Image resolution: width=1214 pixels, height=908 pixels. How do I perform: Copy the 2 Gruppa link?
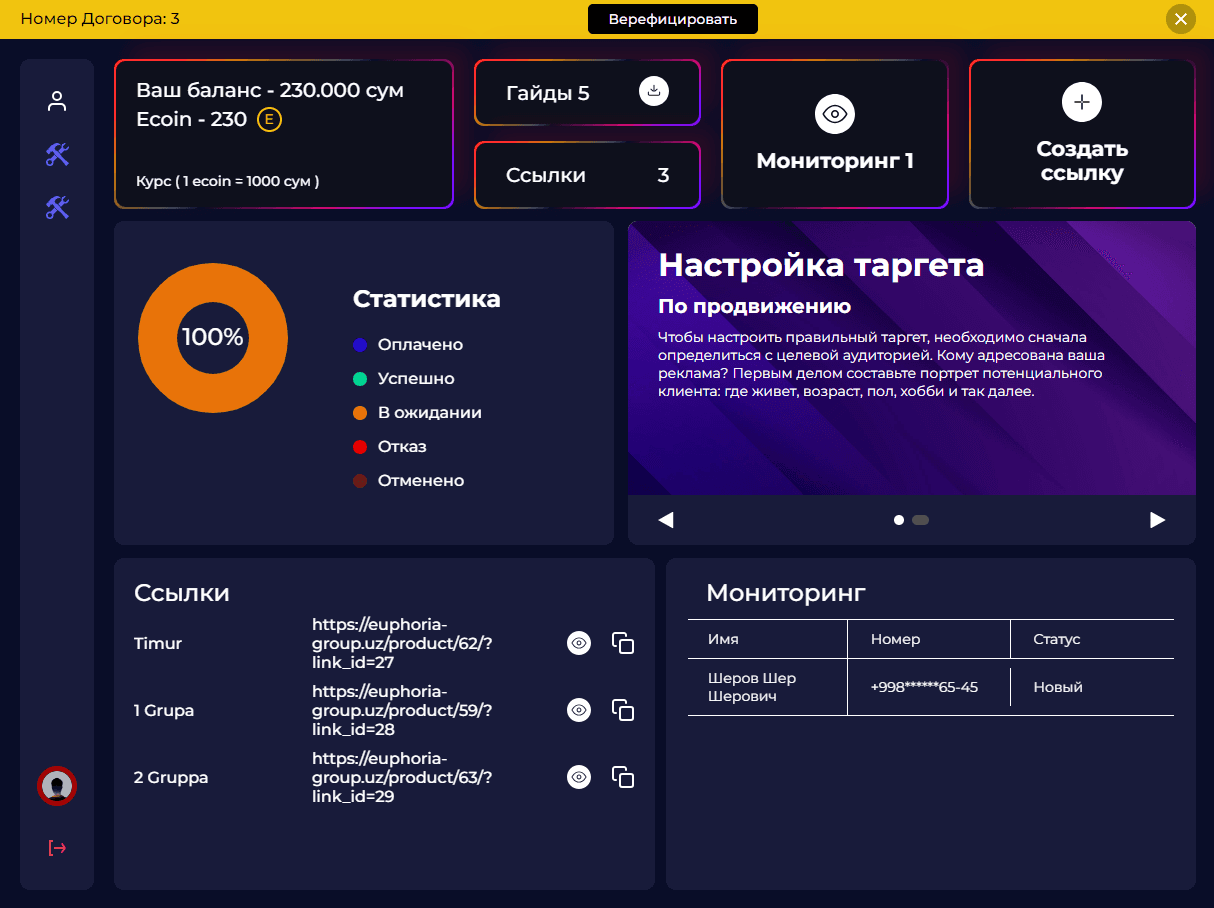click(623, 777)
